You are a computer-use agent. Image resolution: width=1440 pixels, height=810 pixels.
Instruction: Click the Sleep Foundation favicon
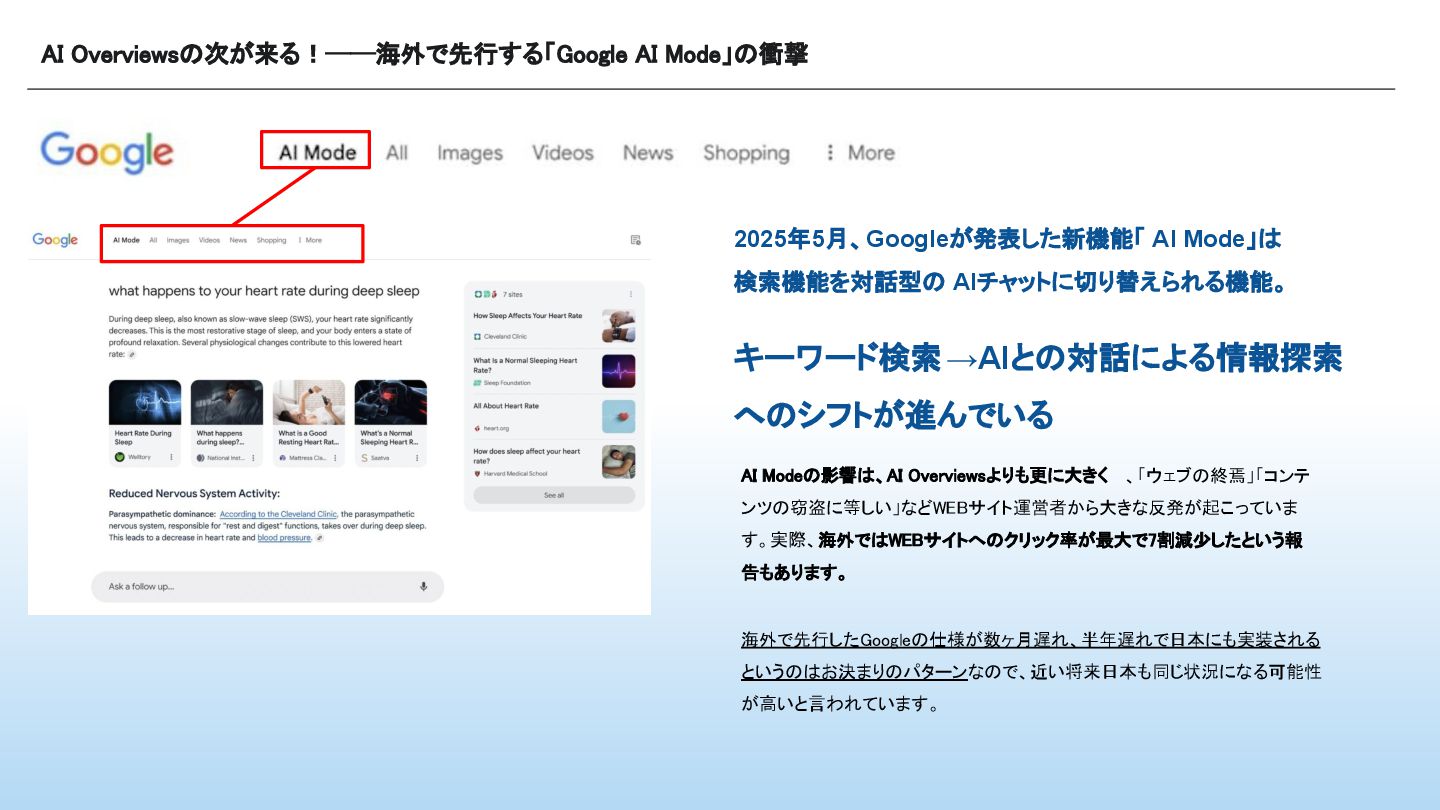[x=478, y=383]
